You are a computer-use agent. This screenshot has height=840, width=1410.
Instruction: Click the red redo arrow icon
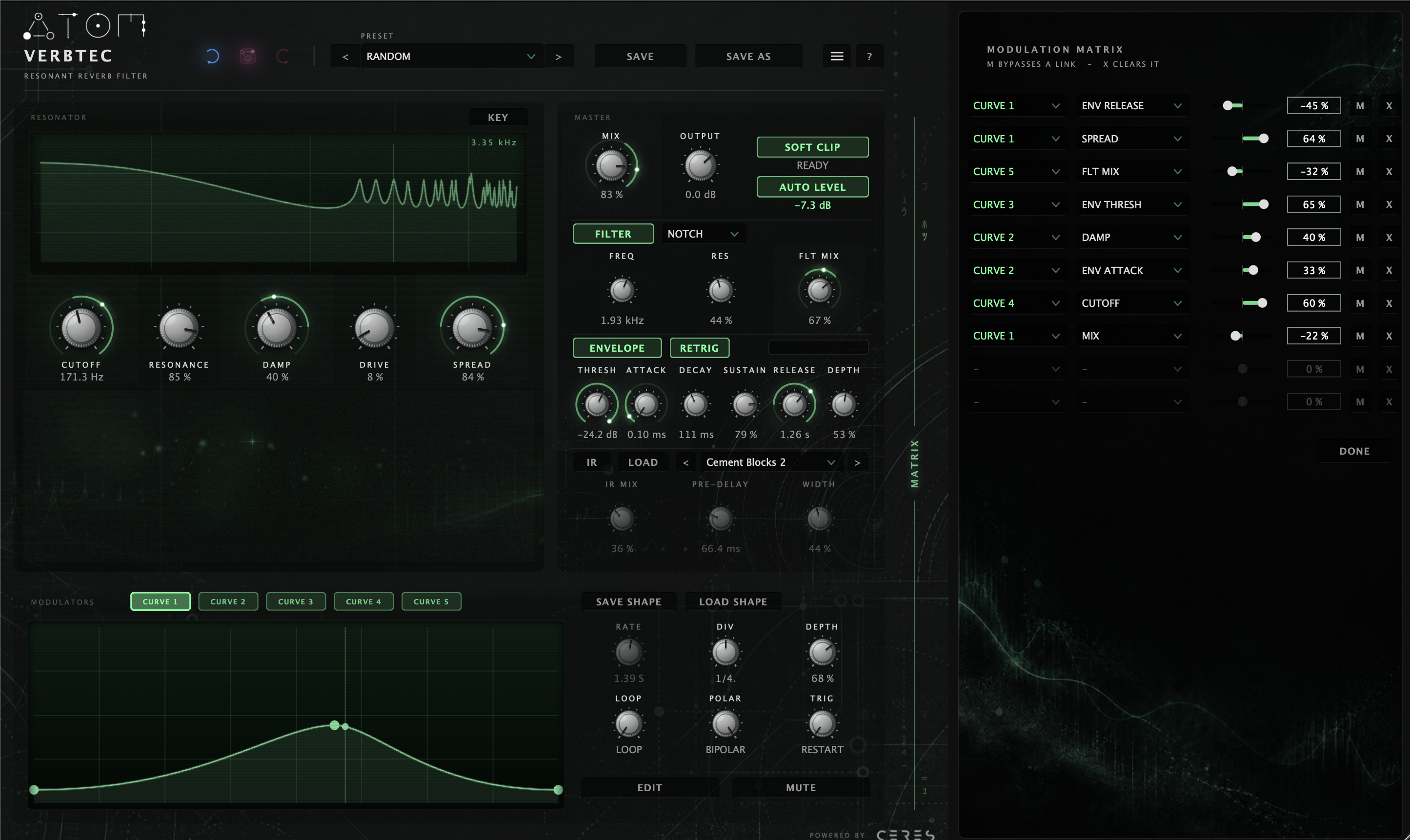[282, 56]
